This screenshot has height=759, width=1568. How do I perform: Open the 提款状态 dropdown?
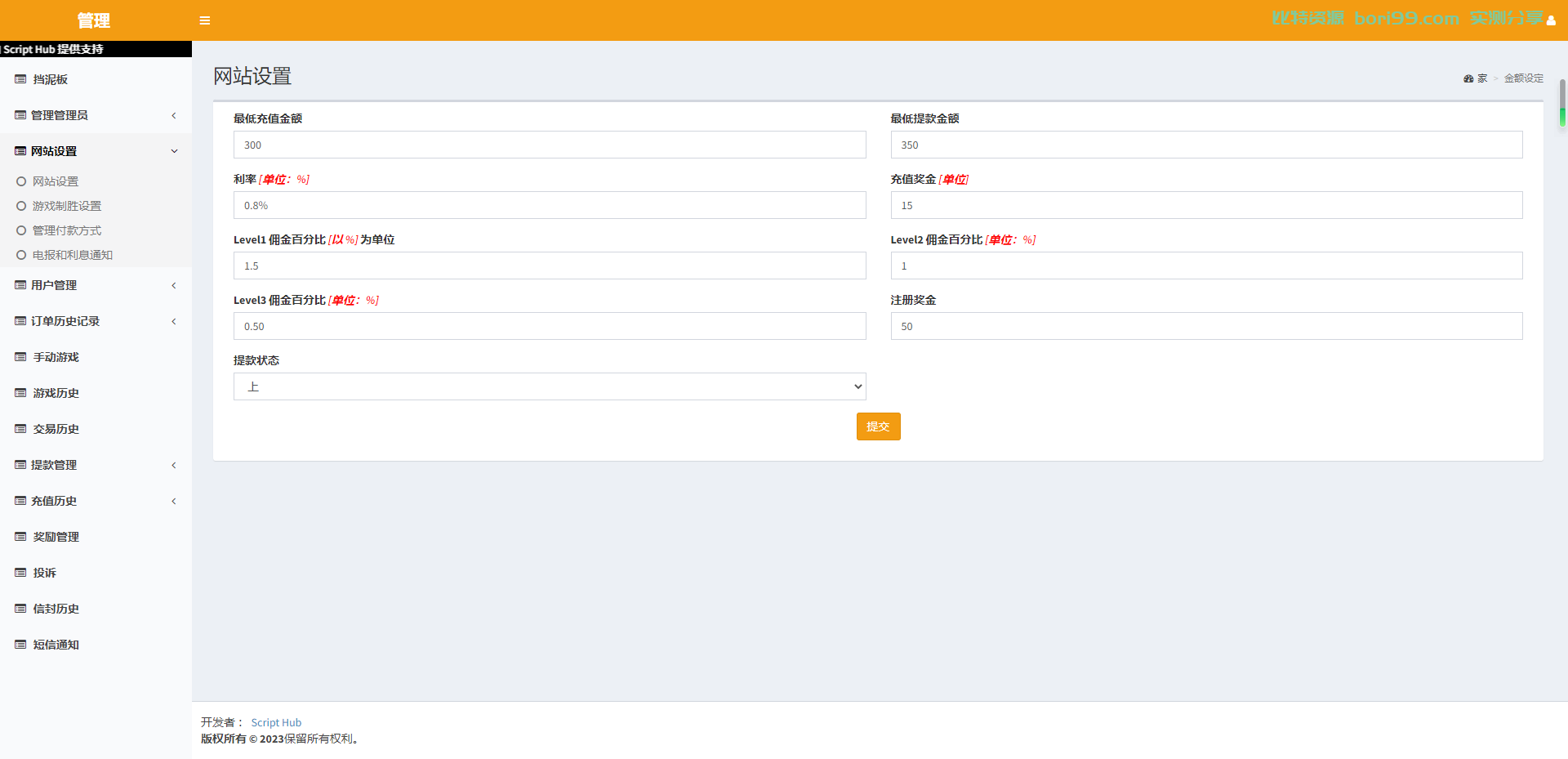pos(550,386)
